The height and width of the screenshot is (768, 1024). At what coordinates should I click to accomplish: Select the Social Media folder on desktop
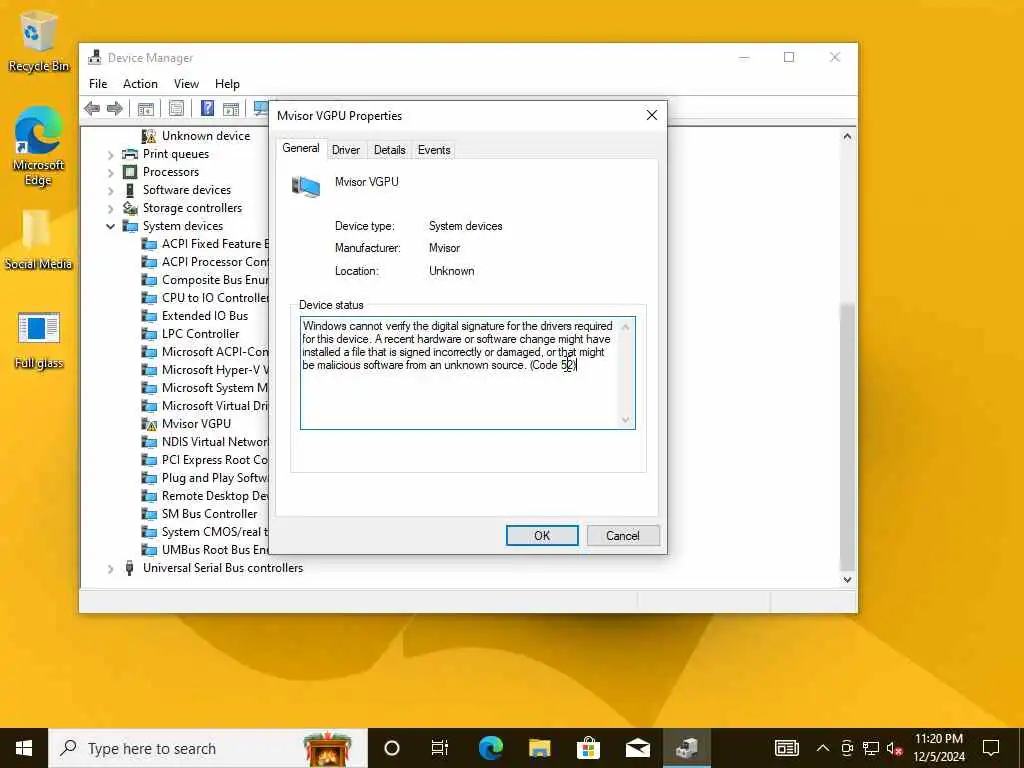point(38,240)
